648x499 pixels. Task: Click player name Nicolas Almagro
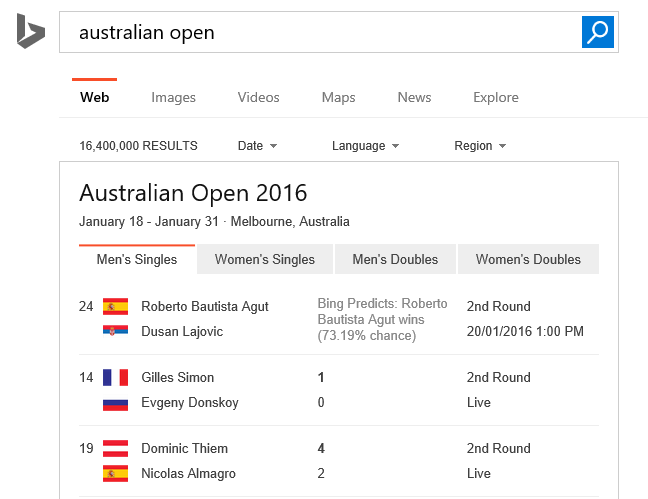click(188, 473)
